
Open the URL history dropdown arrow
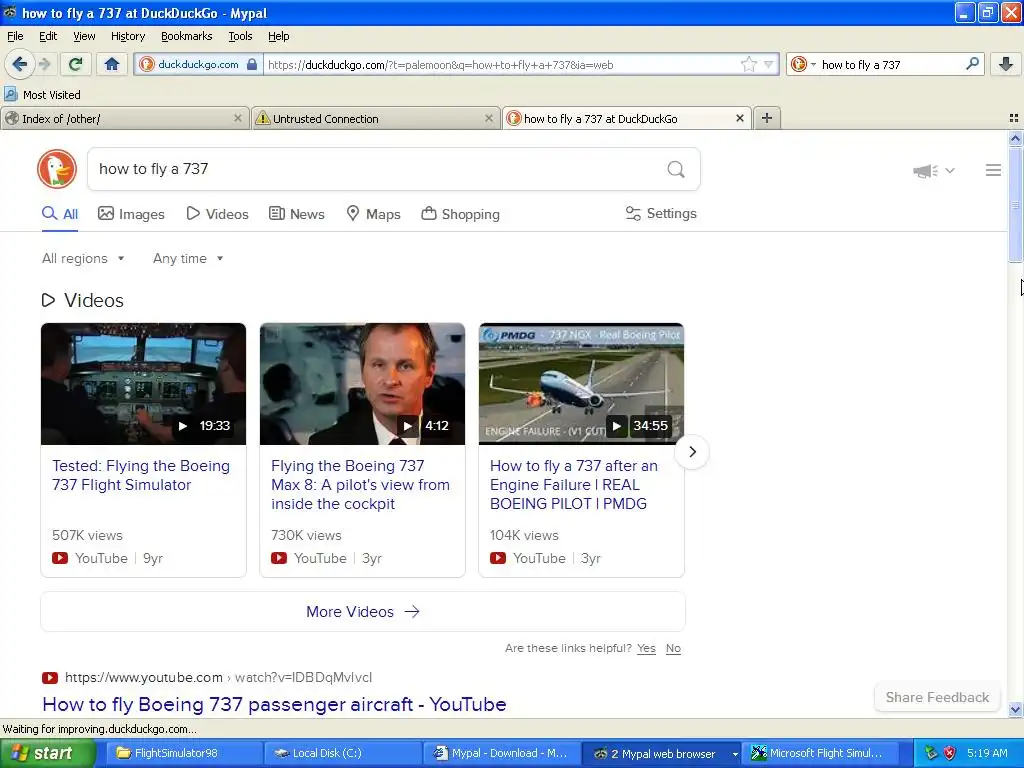click(x=769, y=64)
